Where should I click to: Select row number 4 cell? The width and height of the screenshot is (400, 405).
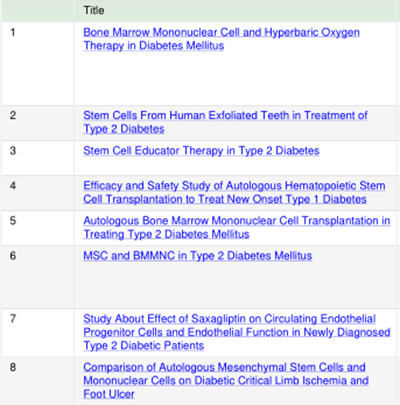(x=37, y=193)
